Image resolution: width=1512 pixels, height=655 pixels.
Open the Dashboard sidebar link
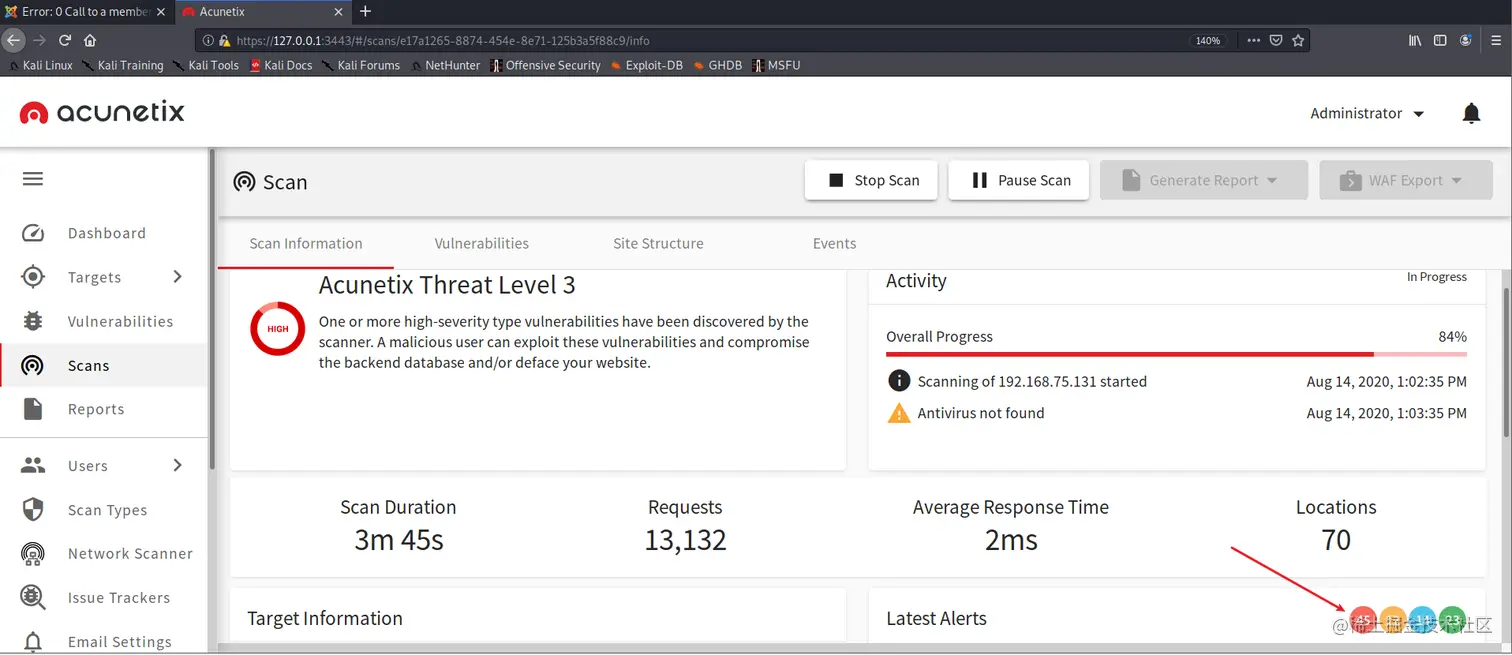pos(107,233)
